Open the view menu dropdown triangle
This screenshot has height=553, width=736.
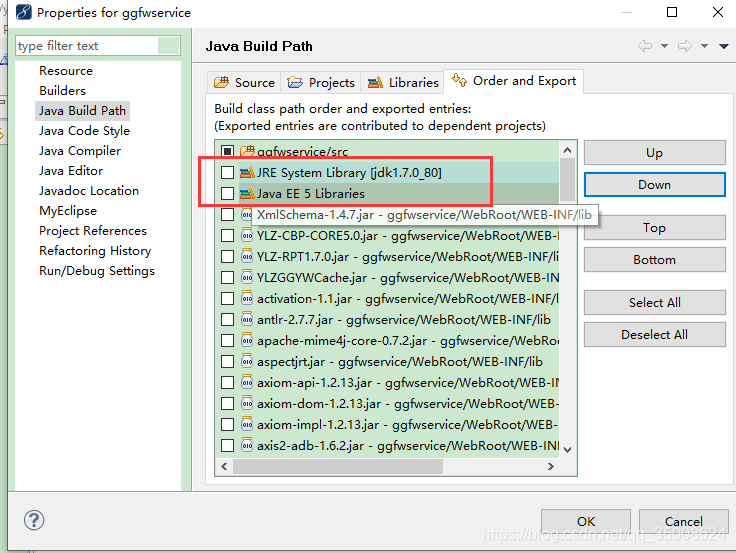(723, 46)
